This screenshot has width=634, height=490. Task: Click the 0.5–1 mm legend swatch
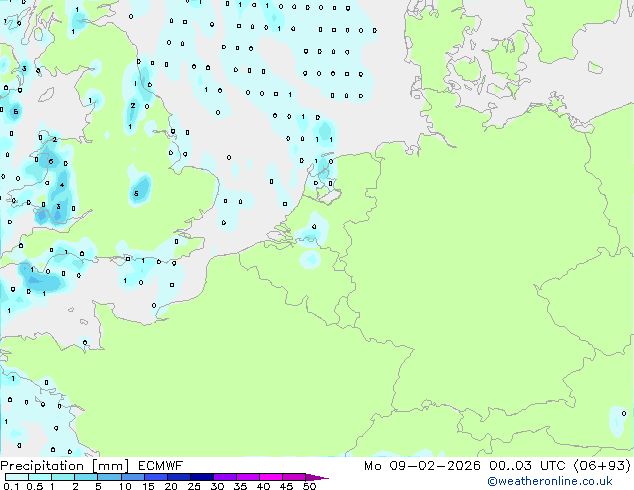coord(40,477)
